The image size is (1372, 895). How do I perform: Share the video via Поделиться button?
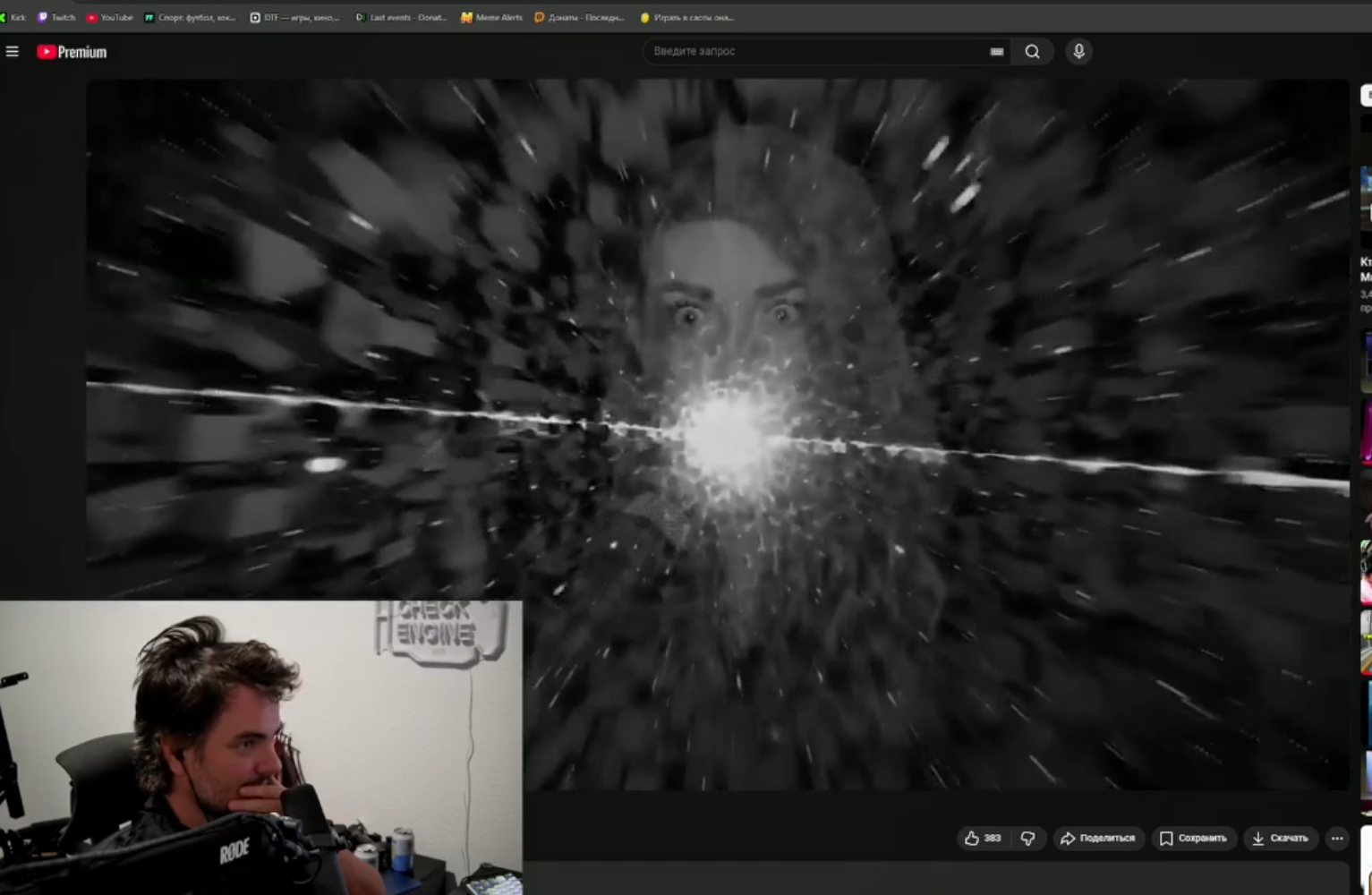tap(1097, 839)
